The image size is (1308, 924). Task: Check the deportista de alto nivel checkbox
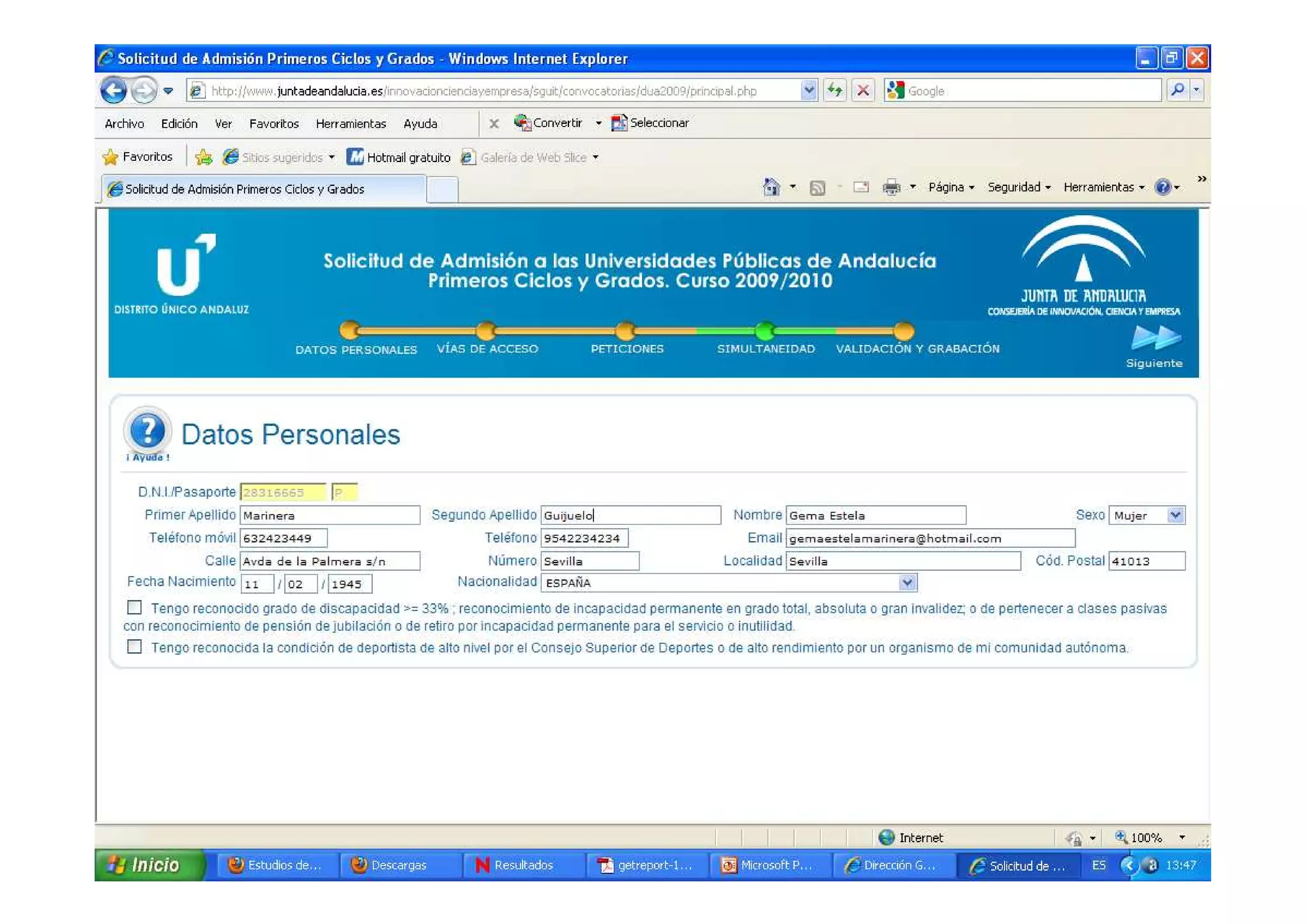(134, 647)
